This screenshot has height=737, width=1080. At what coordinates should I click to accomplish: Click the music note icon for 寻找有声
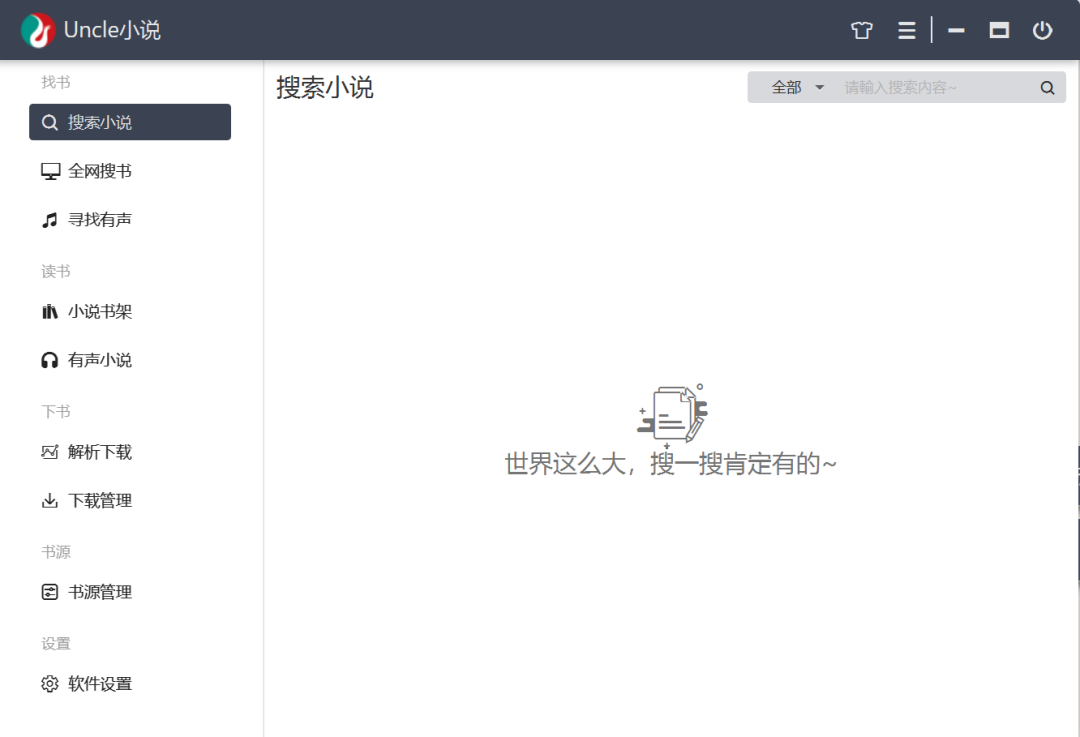[x=50, y=219]
